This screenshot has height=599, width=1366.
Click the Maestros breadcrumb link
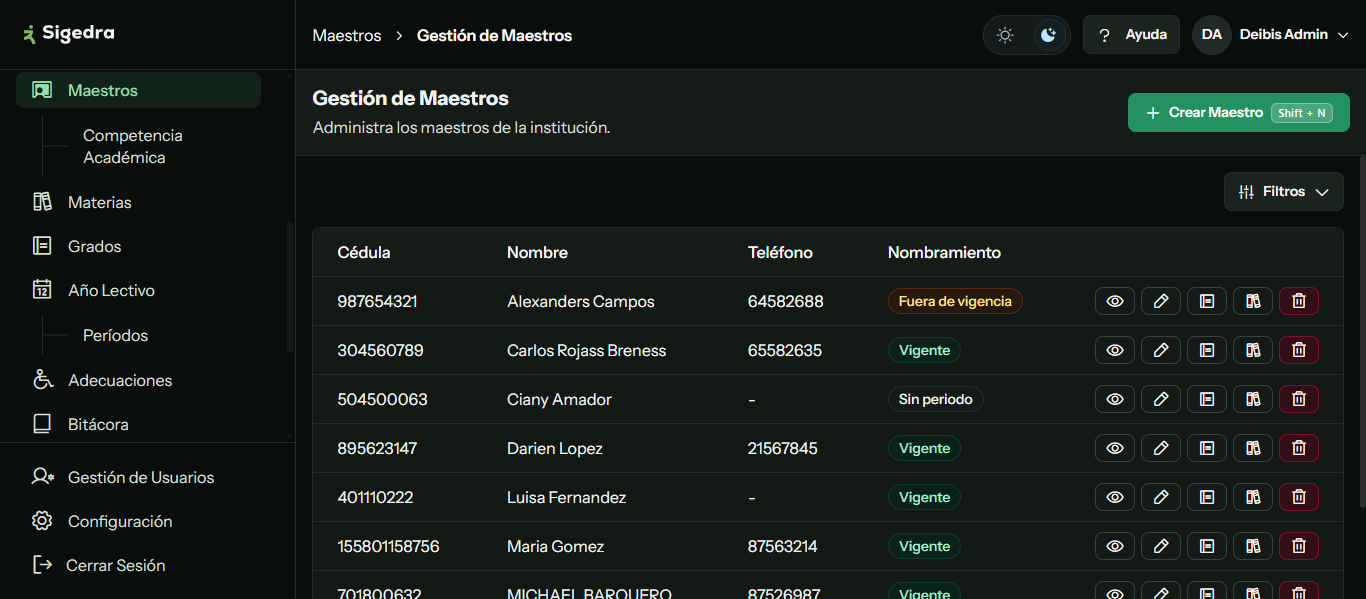(x=347, y=35)
